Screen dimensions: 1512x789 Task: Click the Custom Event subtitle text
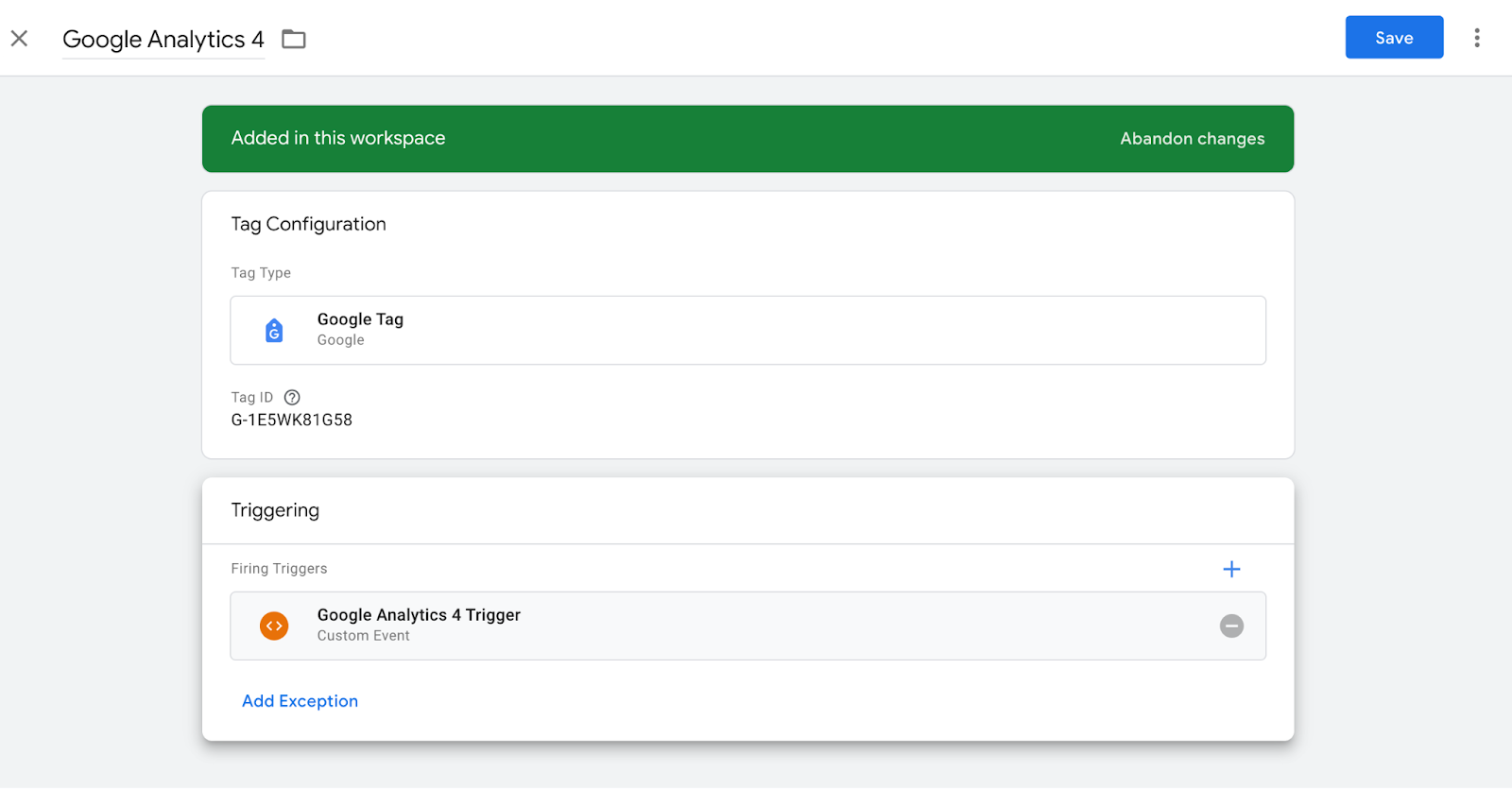point(363,636)
